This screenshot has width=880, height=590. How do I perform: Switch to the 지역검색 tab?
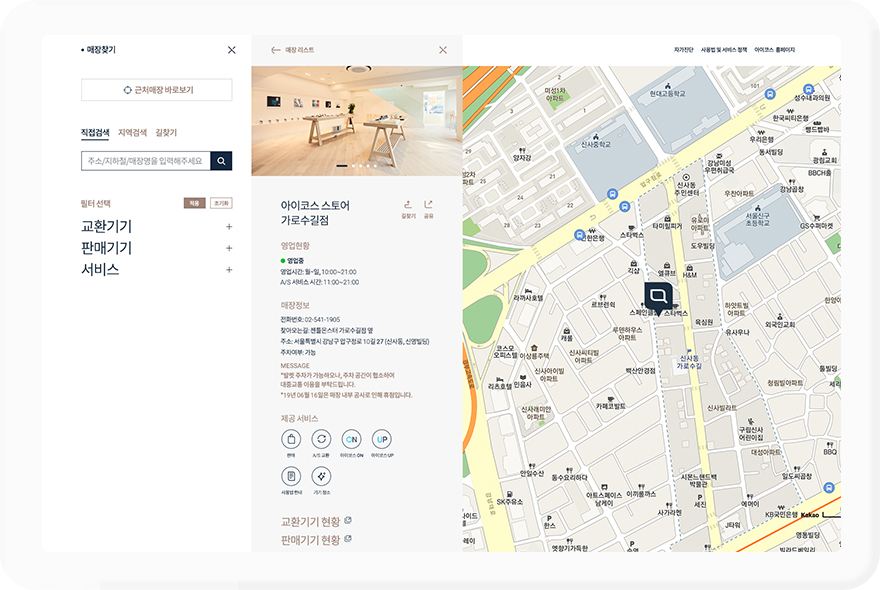(132, 132)
